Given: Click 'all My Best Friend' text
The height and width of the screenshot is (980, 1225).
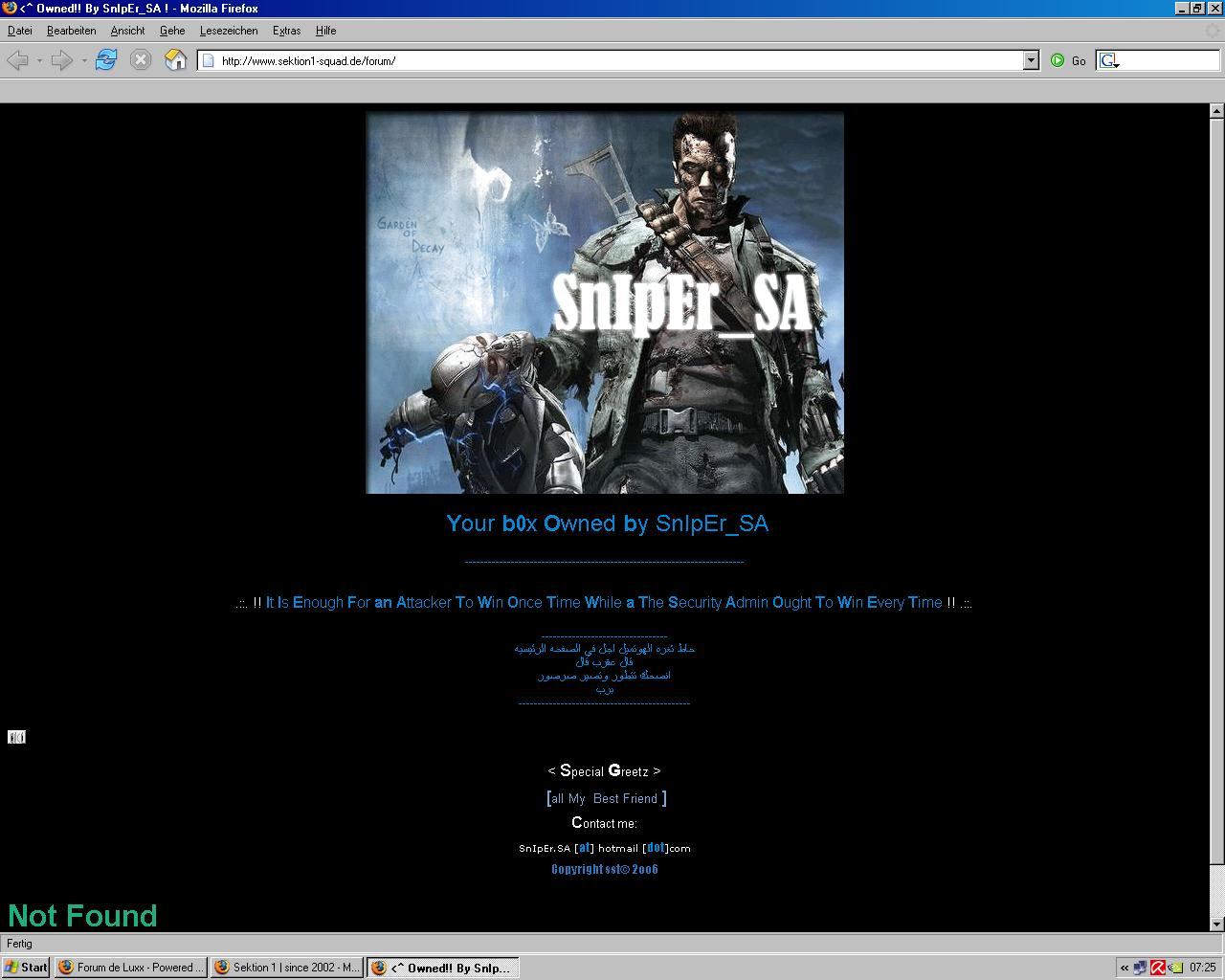Looking at the screenshot, I should (607, 798).
